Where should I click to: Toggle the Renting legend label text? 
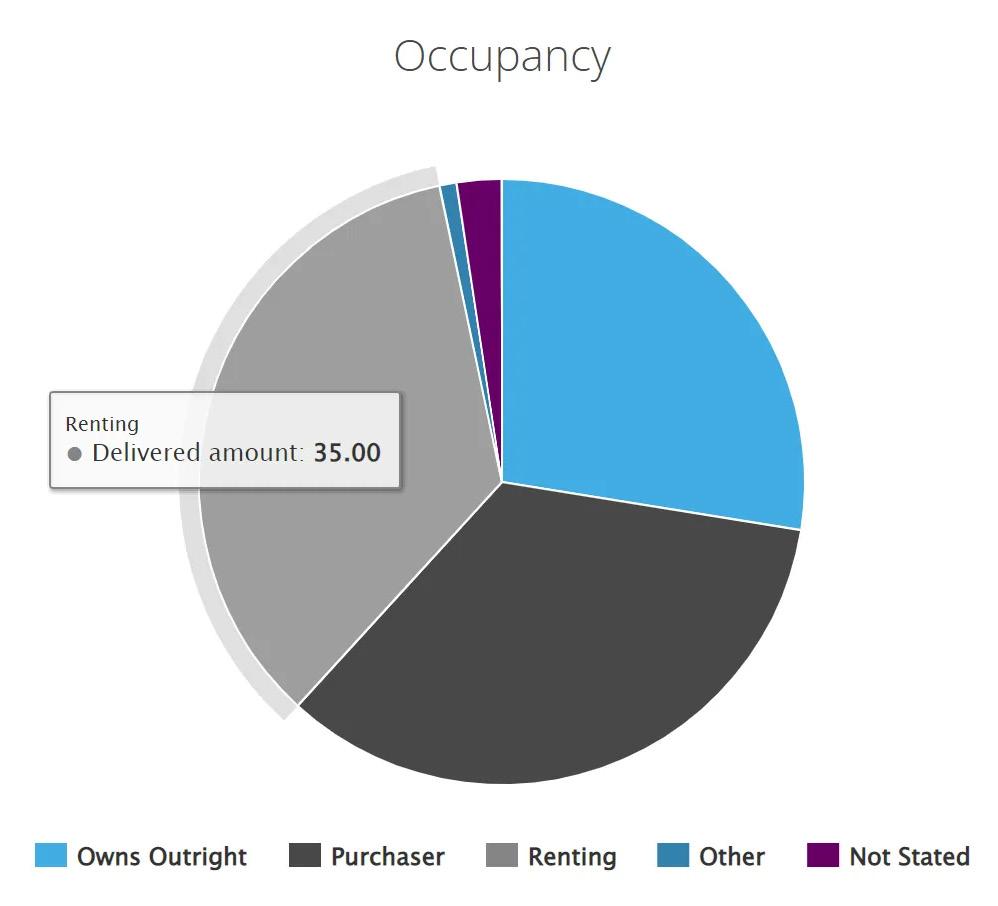[572, 857]
